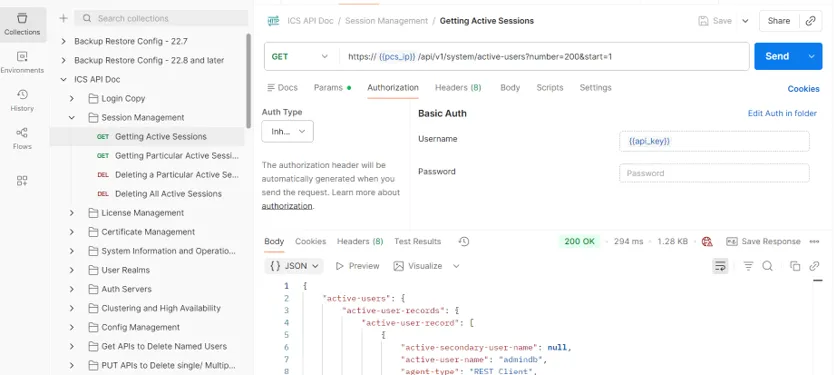Open response Headers (8) tab
The height and width of the screenshot is (375, 837).
[360, 242]
